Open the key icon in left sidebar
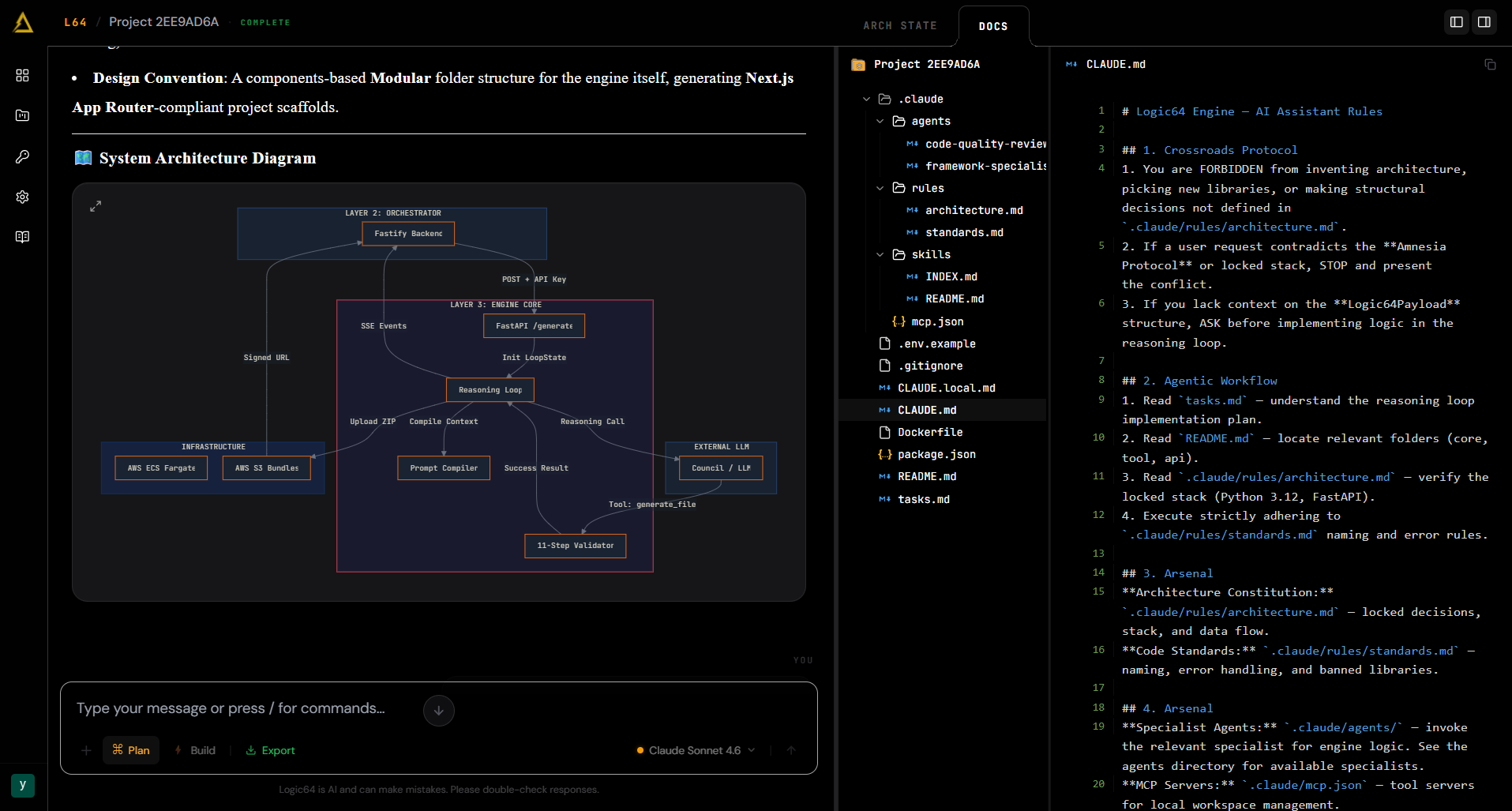Viewport: 1512px width, 811px height. 22,156
